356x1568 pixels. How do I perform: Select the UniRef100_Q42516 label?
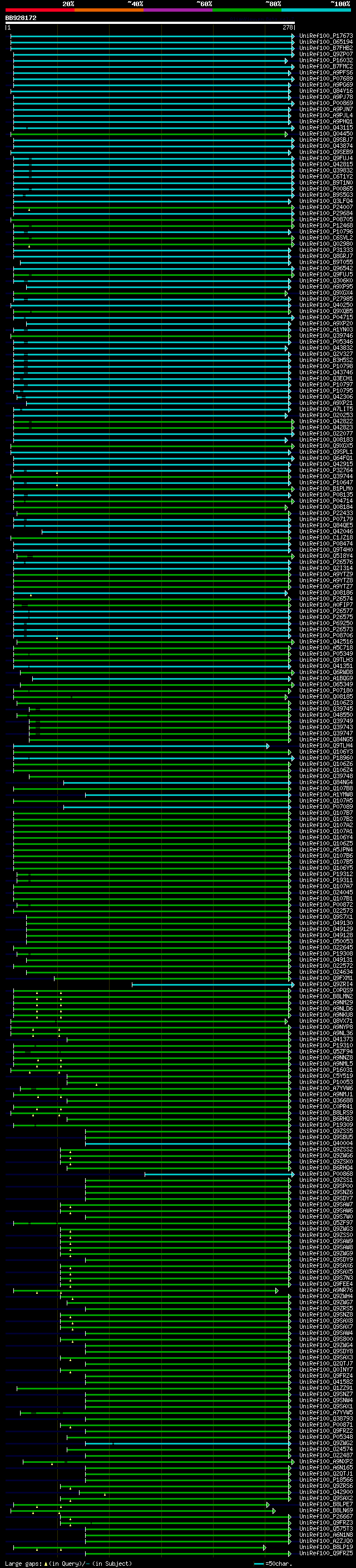326,641
